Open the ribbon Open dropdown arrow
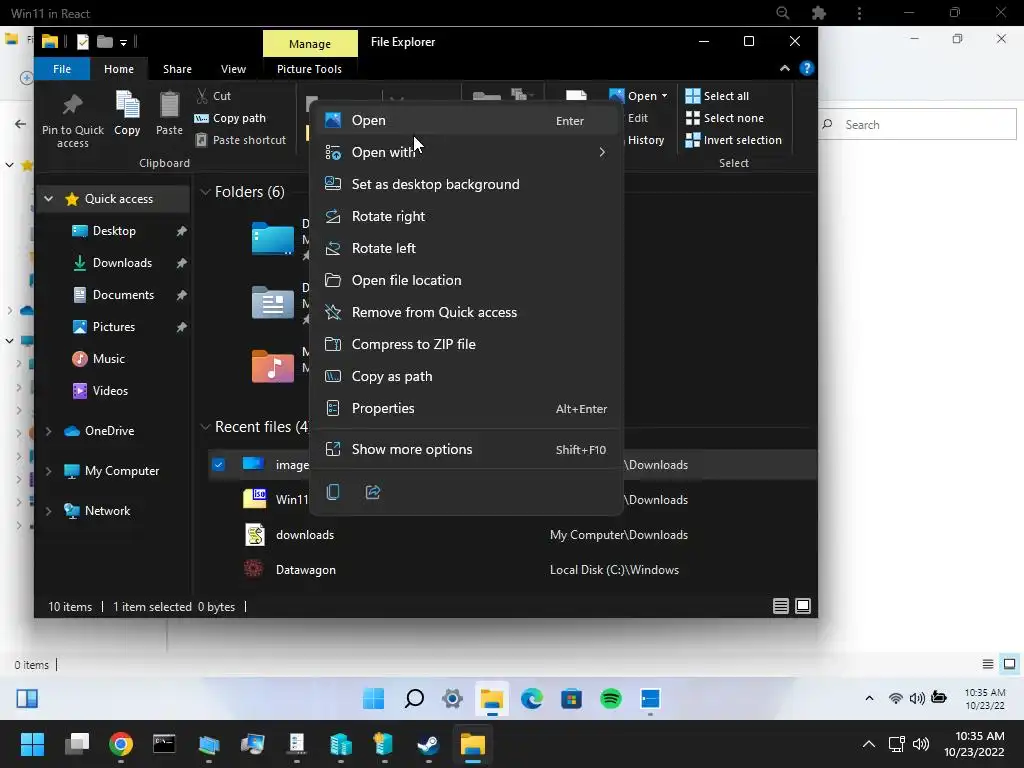Viewport: 1024px width, 768px height. point(664,96)
